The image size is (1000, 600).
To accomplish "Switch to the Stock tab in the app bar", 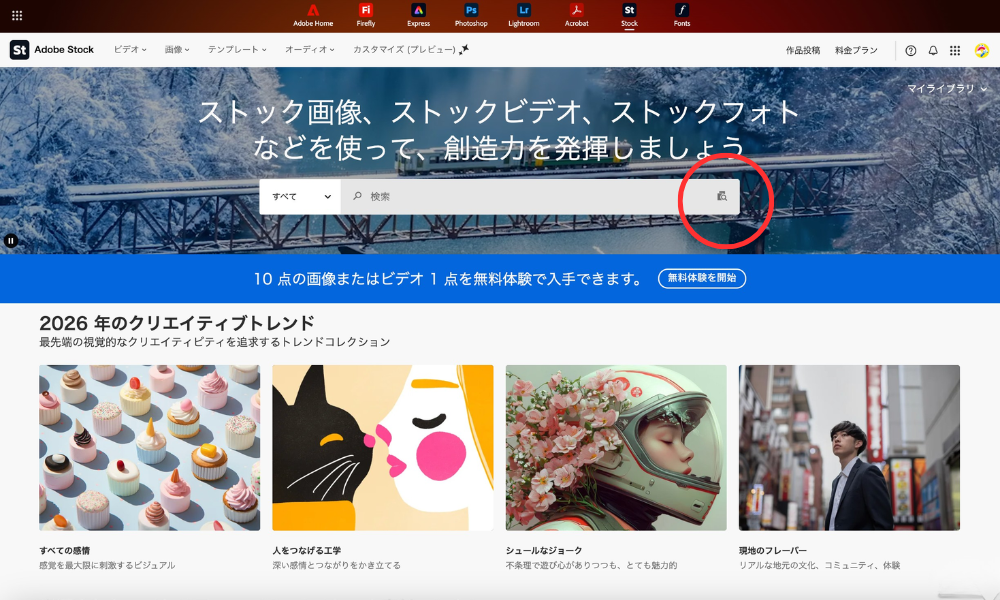I will click(629, 15).
